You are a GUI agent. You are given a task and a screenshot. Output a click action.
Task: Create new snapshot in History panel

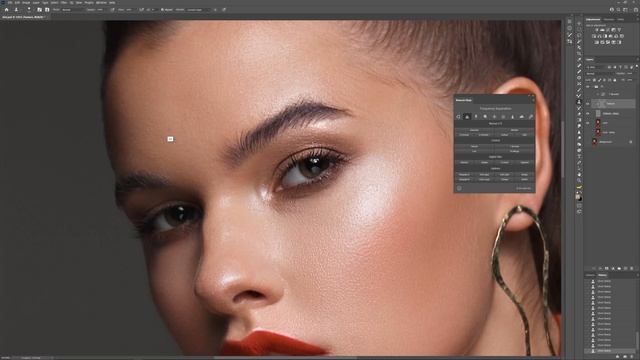pyautogui.click(x=625, y=356)
